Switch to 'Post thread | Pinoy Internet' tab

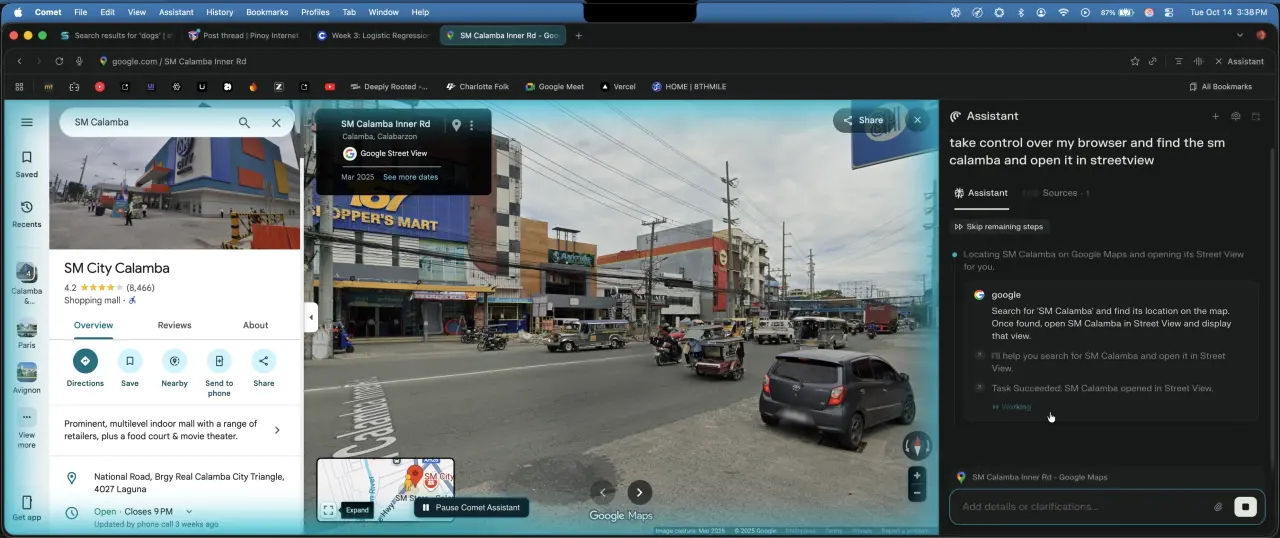[x=244, y=35]
